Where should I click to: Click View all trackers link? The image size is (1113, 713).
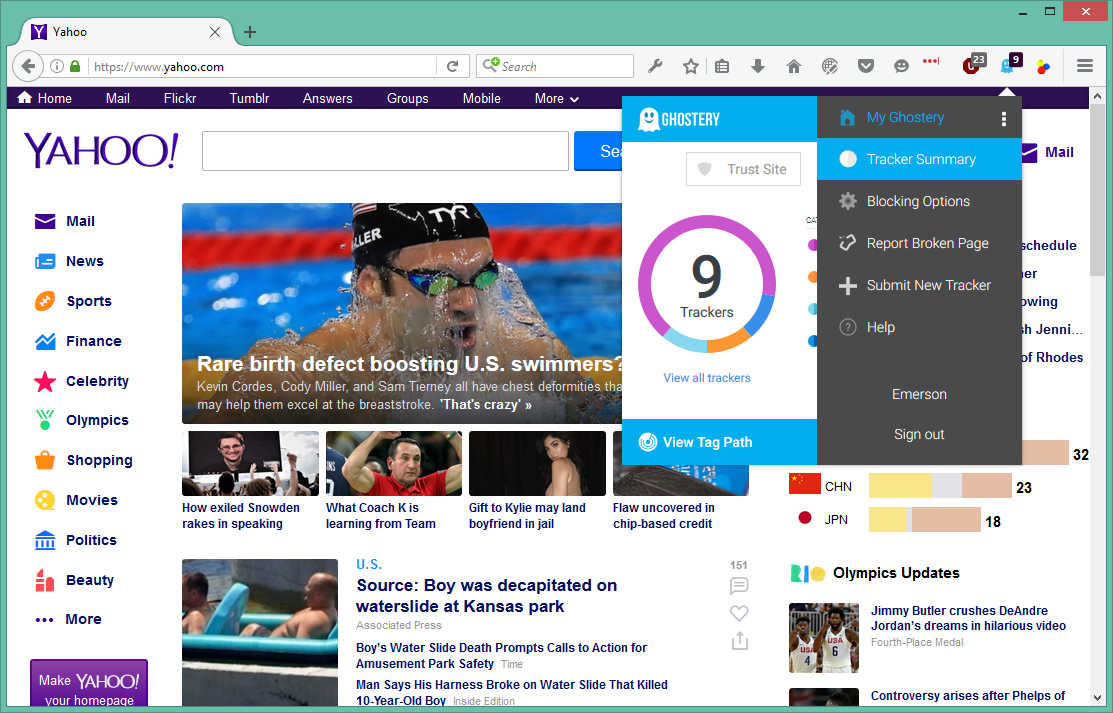[x=706, y=378]
